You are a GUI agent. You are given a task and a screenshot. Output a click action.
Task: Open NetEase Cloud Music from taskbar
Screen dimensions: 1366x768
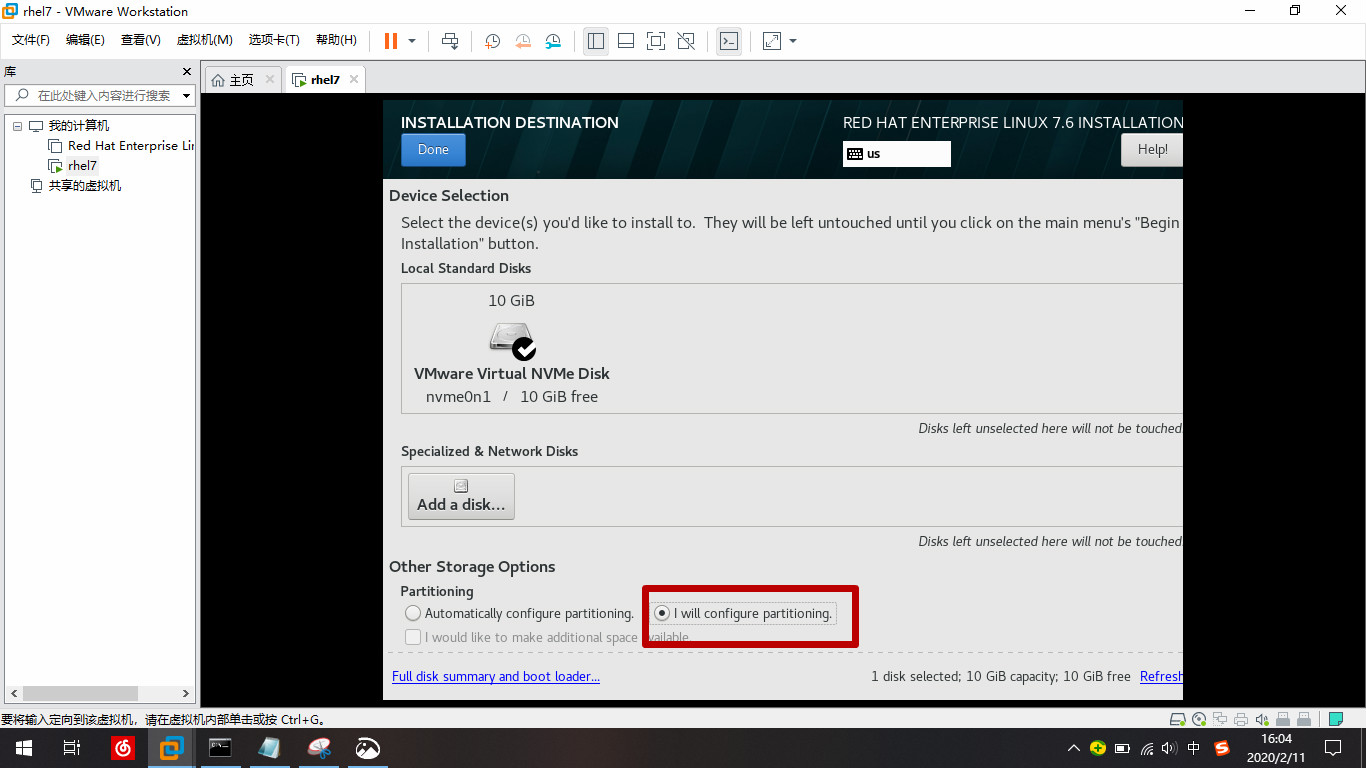[x=122, y=748]
